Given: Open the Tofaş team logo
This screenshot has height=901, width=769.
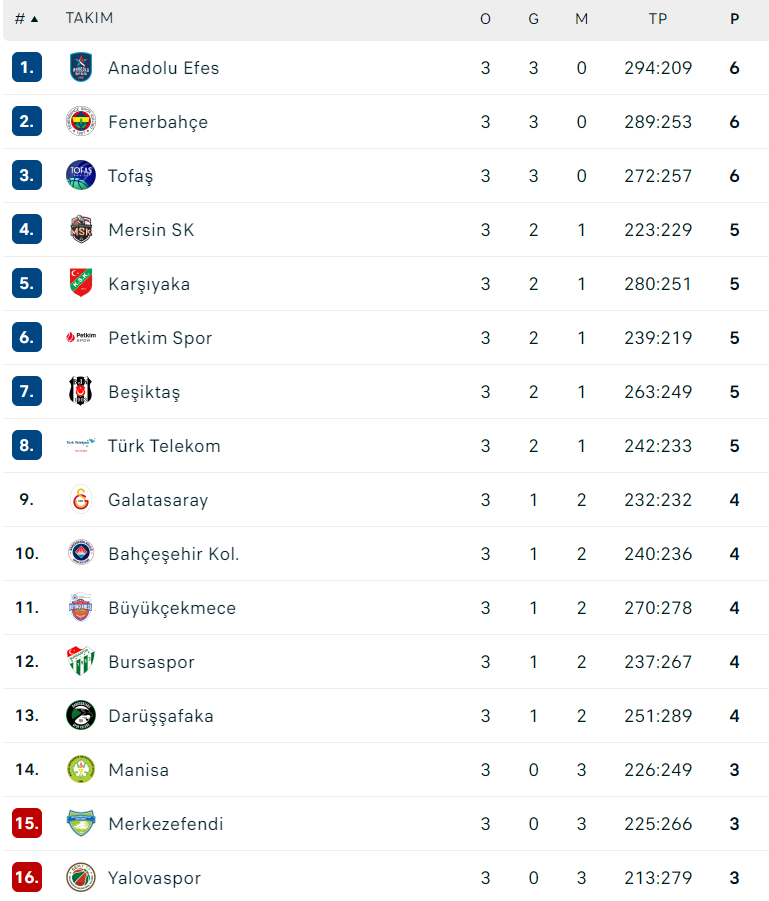Looking at the screenshot, I should (81, 176).
